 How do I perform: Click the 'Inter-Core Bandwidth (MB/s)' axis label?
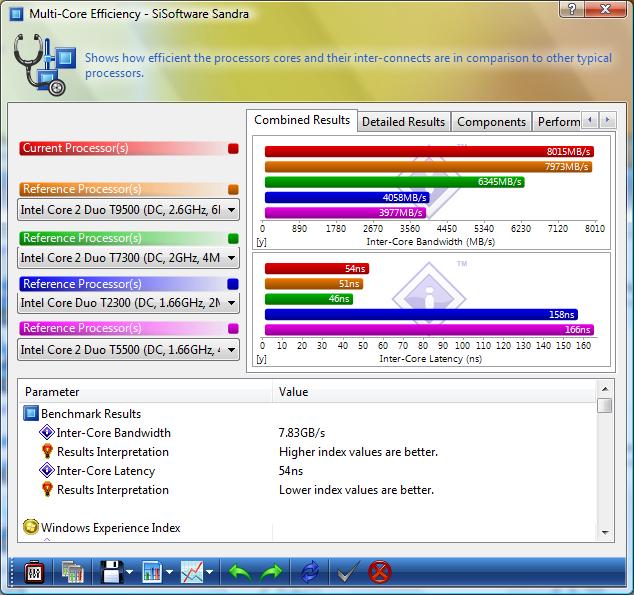pos(431,242)
